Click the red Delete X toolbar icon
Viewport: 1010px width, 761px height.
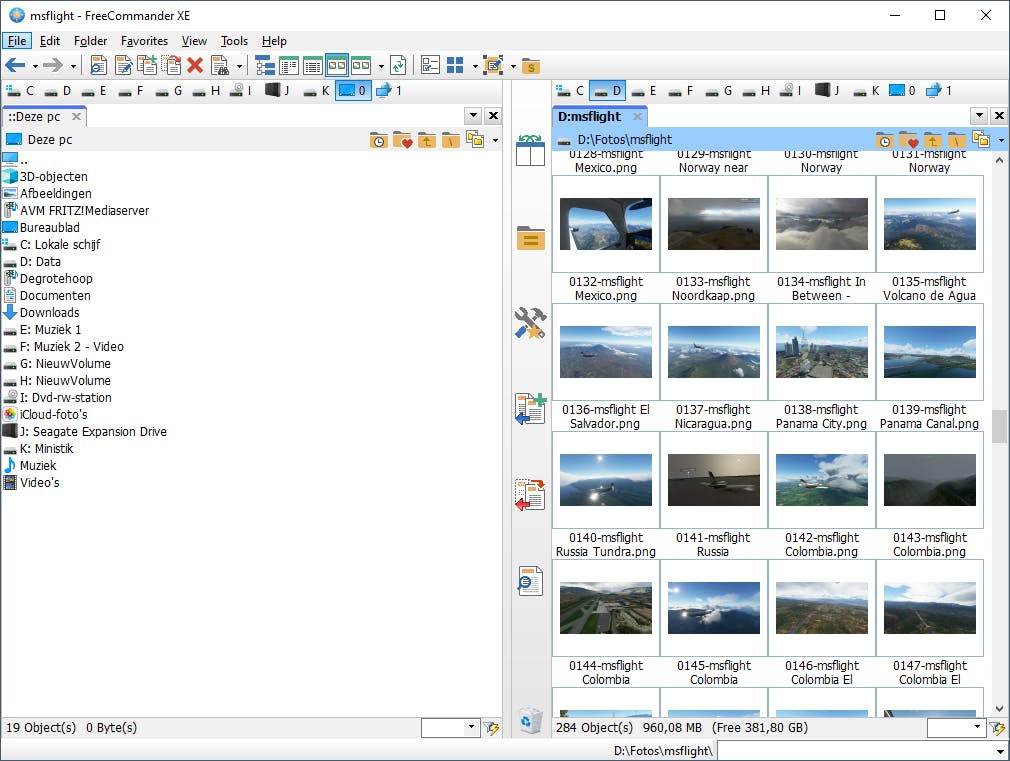[x=195, y=66]
